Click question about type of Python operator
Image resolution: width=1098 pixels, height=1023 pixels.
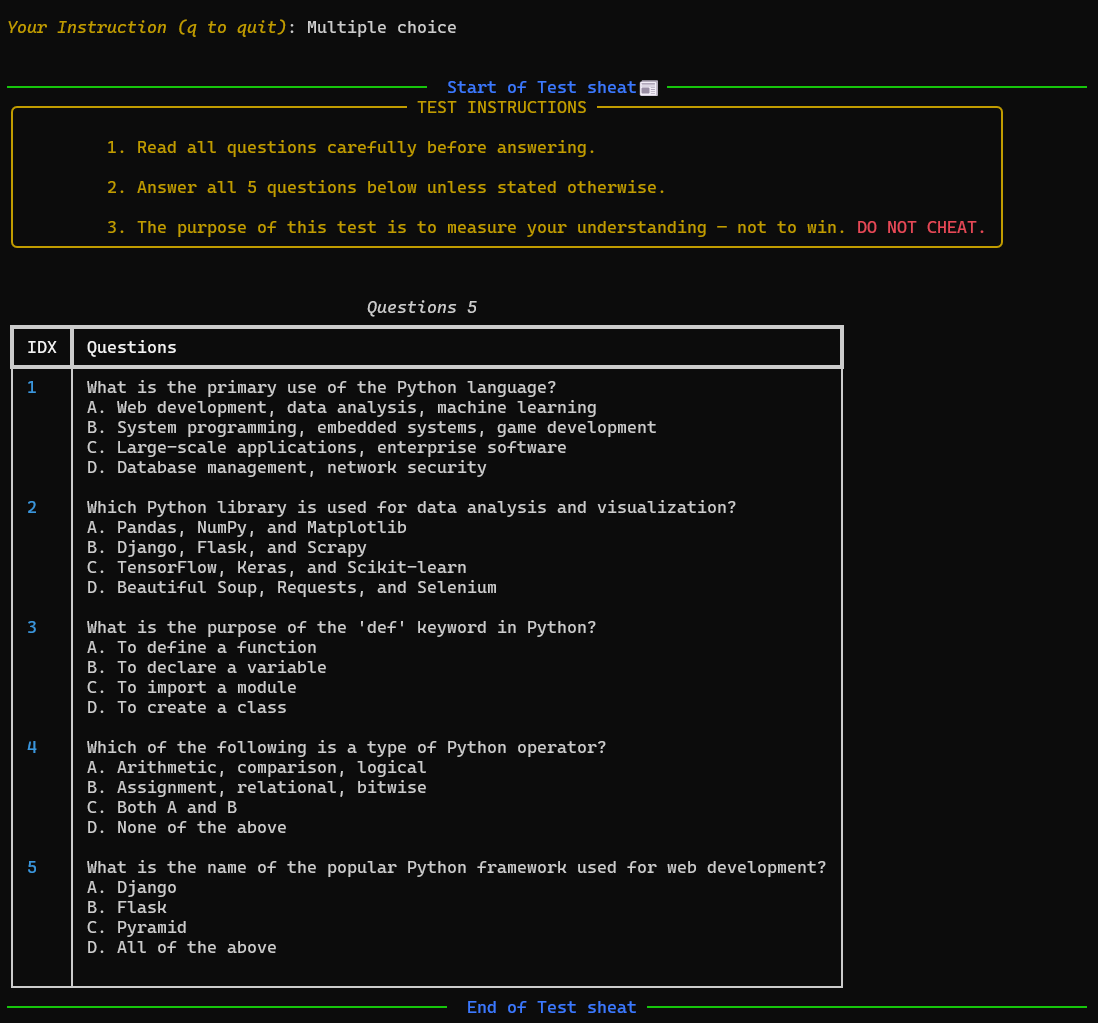[347, 748]
